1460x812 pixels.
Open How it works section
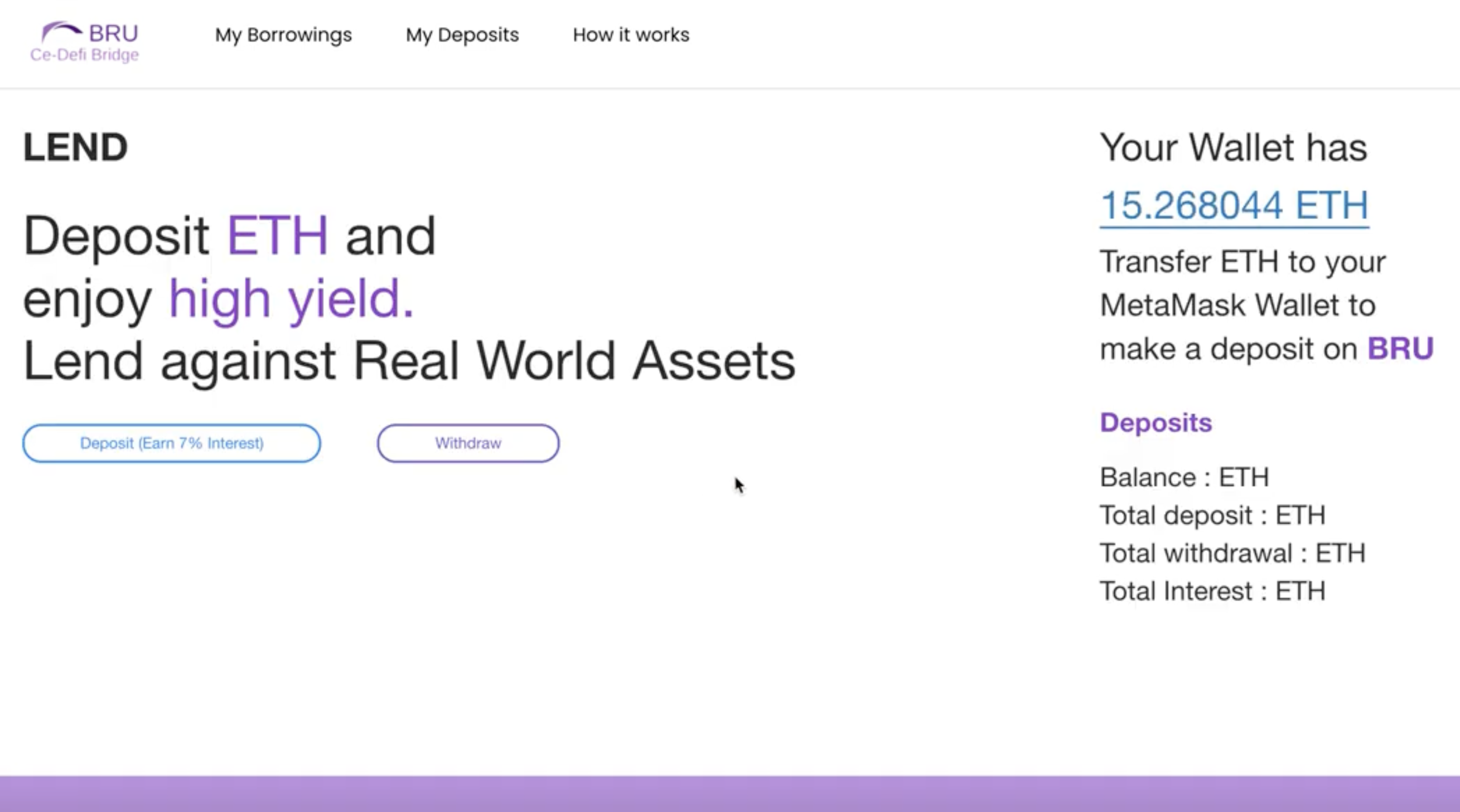(631, 35)
